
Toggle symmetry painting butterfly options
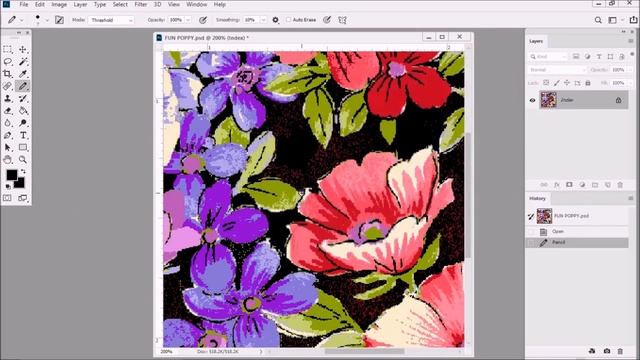pyautogui.click(x=342, y=20)
